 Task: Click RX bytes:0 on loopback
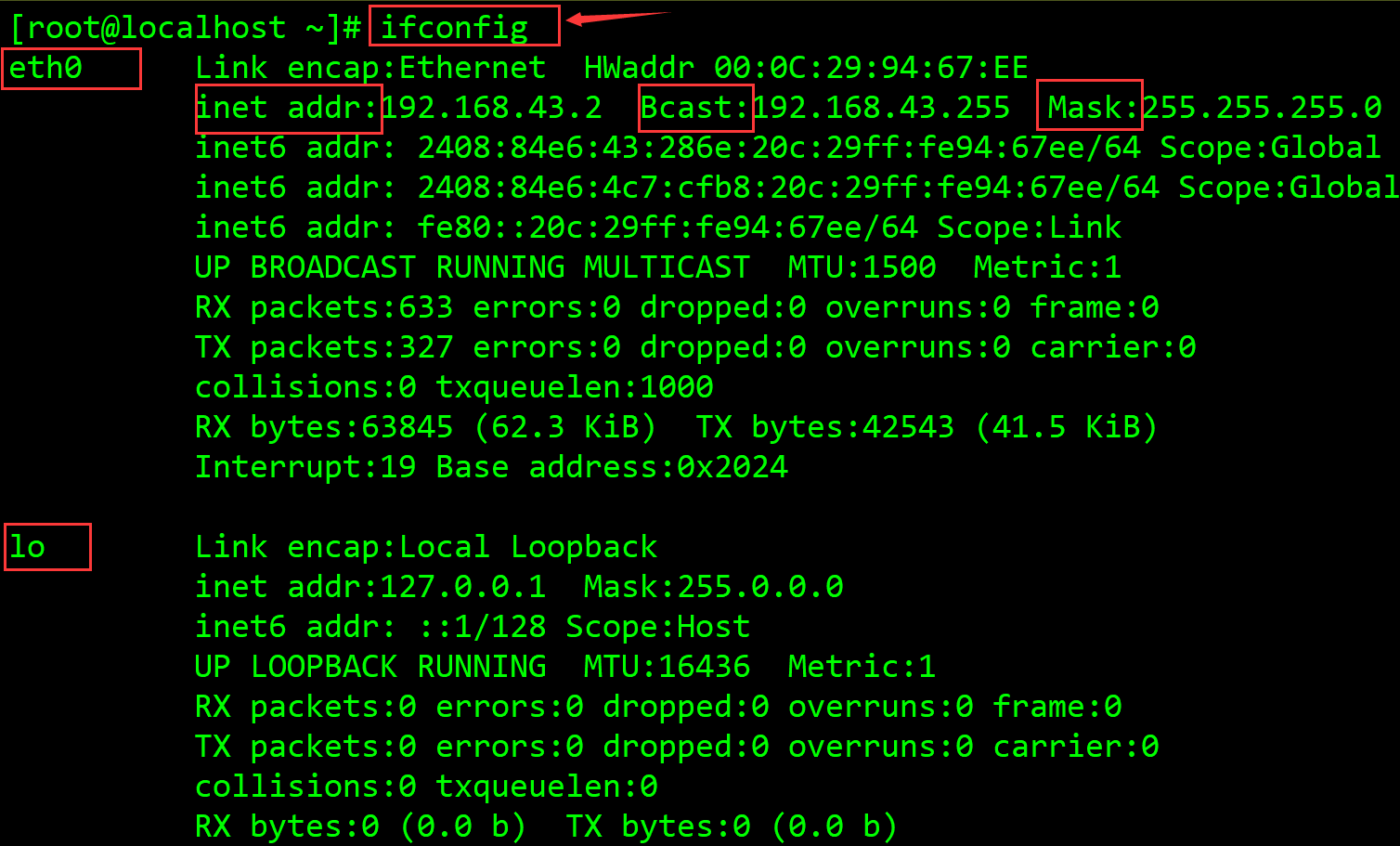point(287,826)
